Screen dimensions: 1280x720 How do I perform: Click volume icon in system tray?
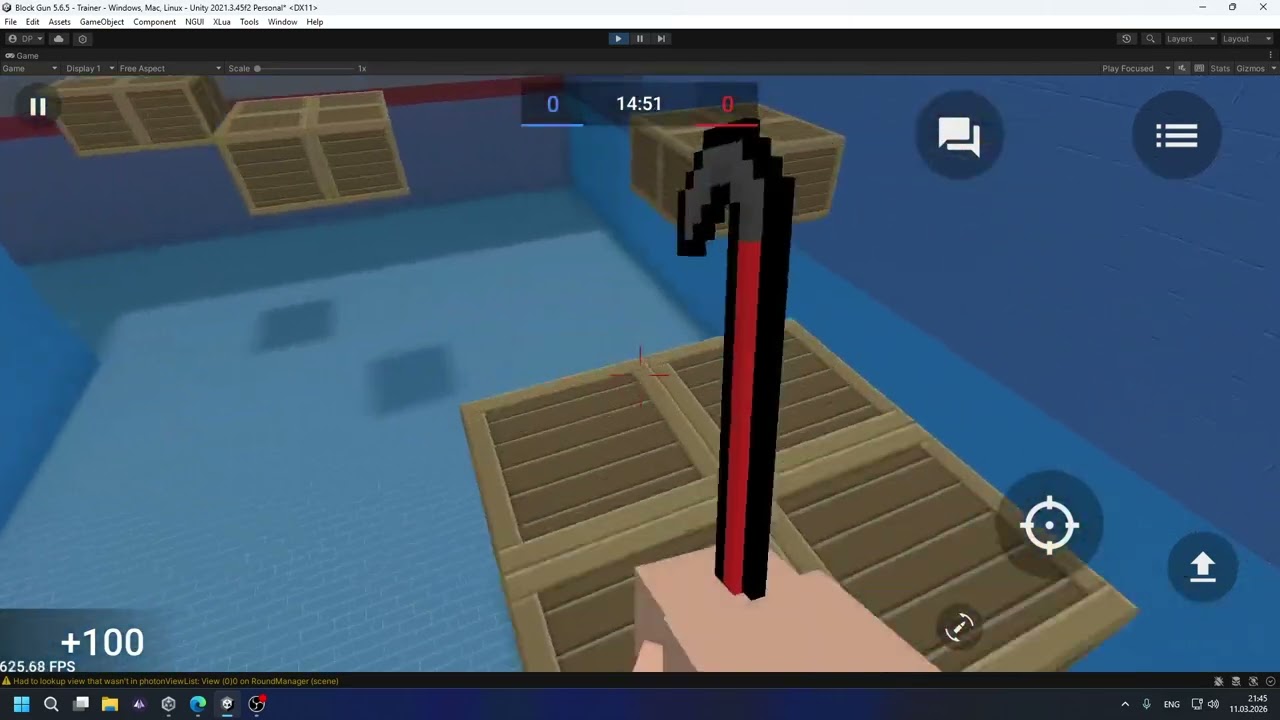coord(1213,704)
